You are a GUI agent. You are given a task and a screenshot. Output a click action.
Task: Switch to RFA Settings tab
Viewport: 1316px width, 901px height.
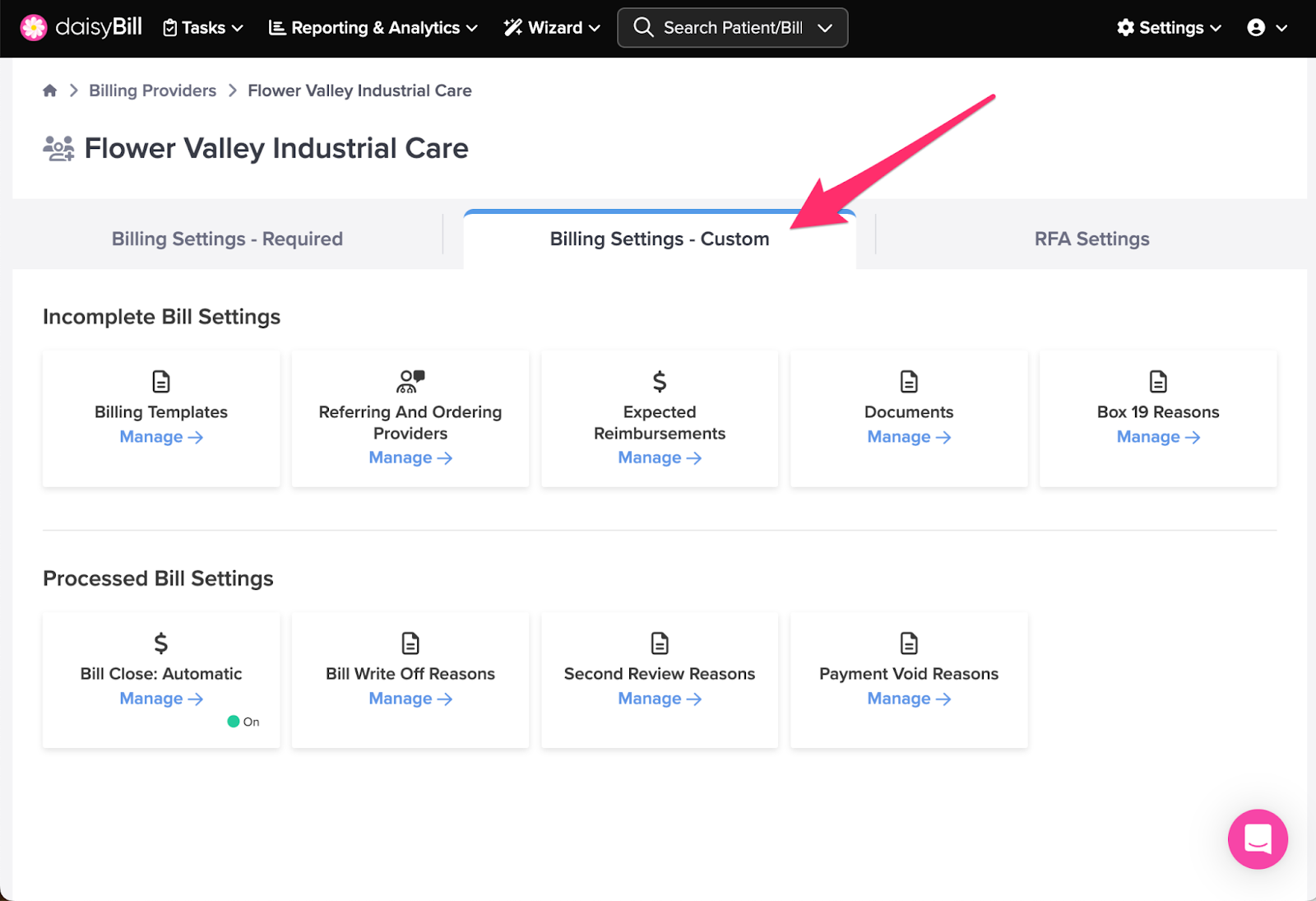pos(1091,239)
